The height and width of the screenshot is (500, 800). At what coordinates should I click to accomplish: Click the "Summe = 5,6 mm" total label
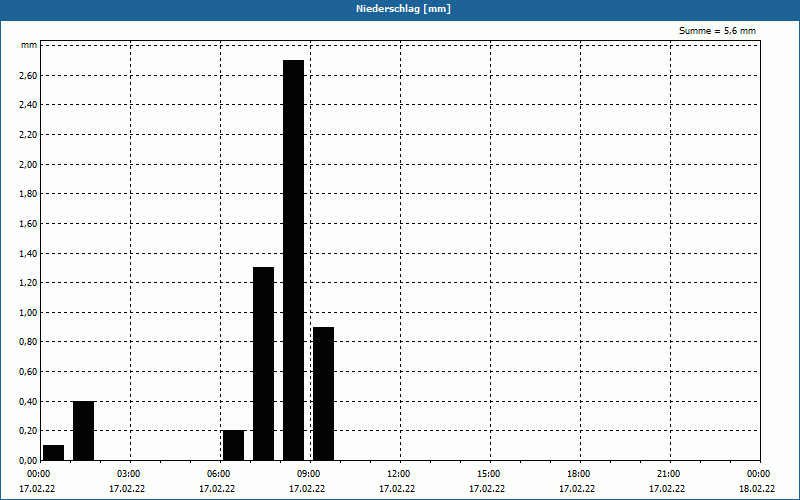click(x=717, y=31)
